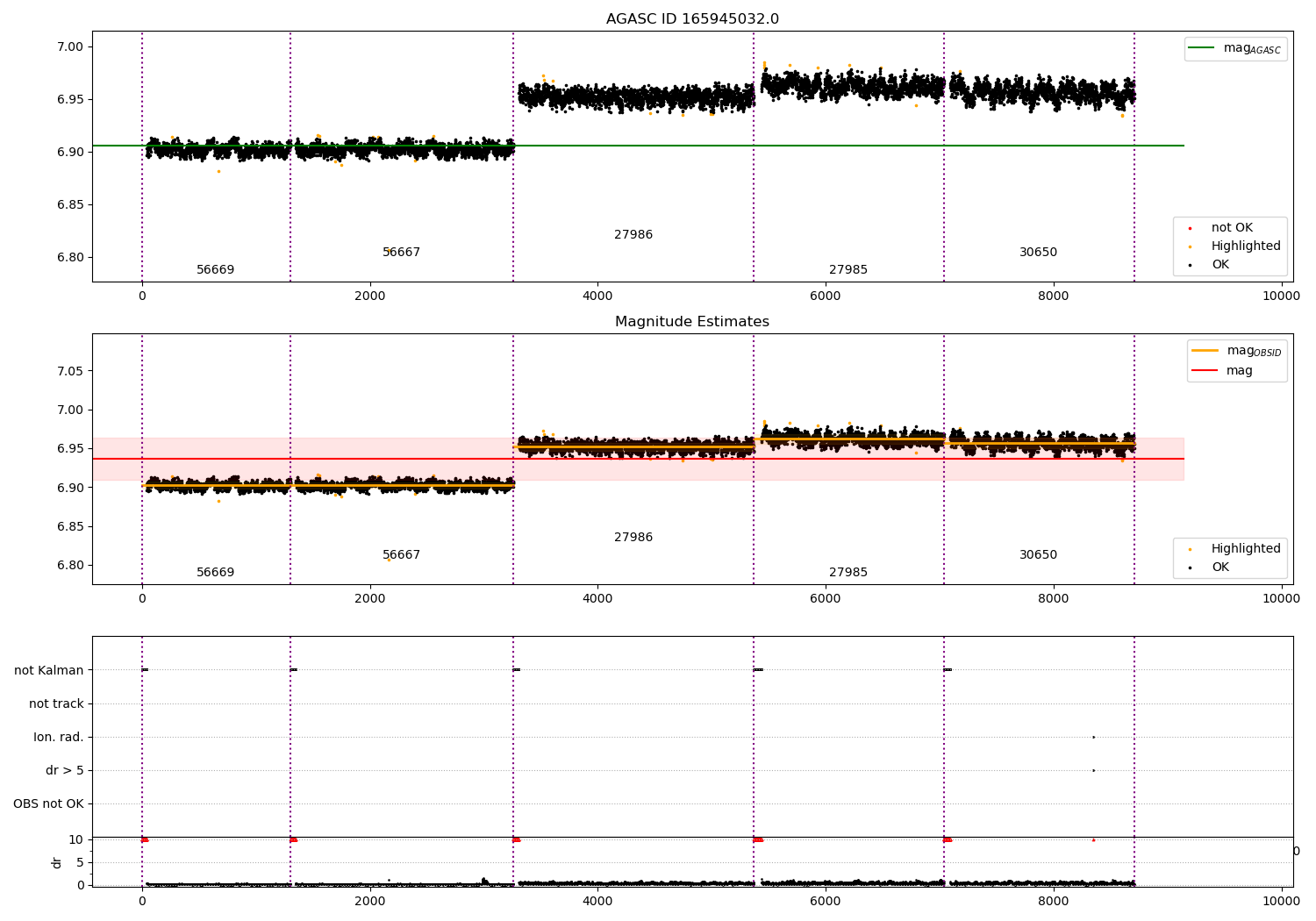The image size is (1316, 921).
Task: Click obsid label 27986 in AGASC ID plot
Action: (x=633, y=234)
